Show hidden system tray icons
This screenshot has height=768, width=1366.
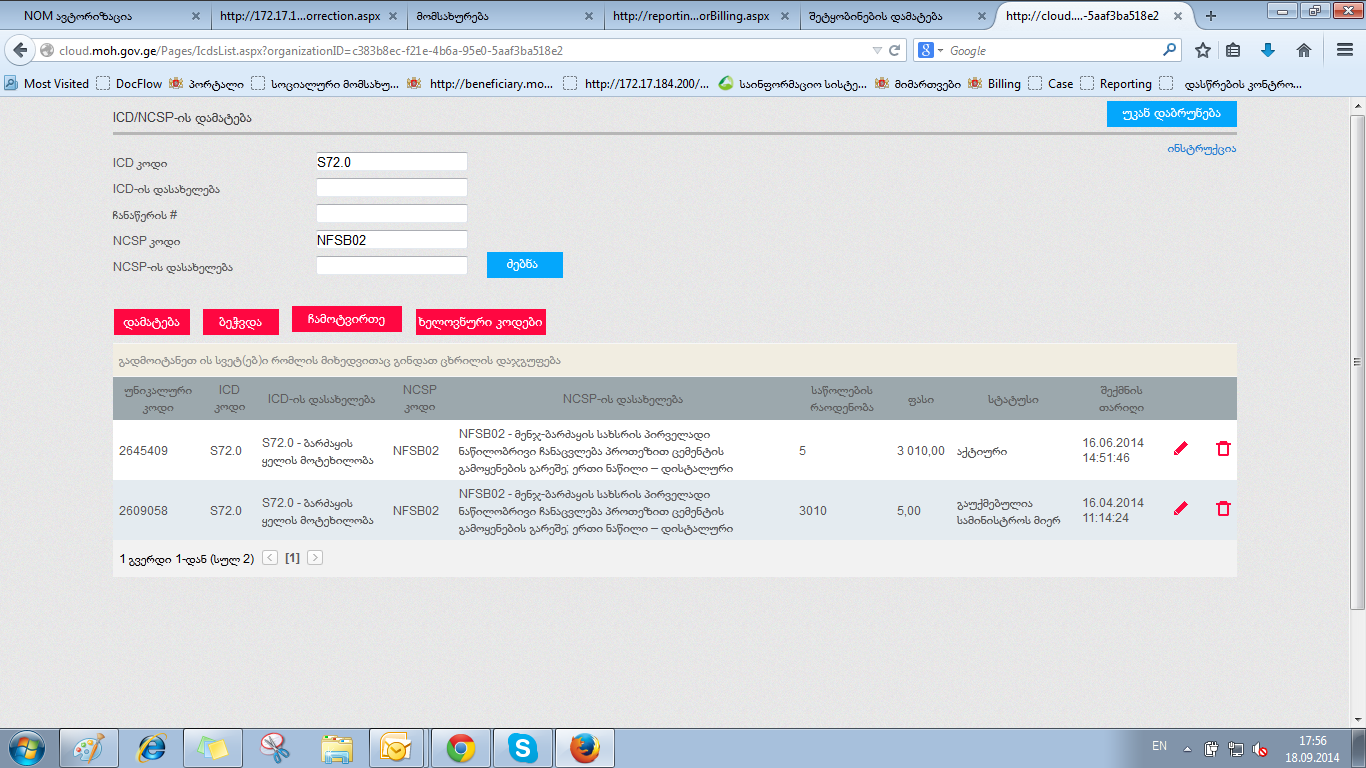[x=1187, y=748]
